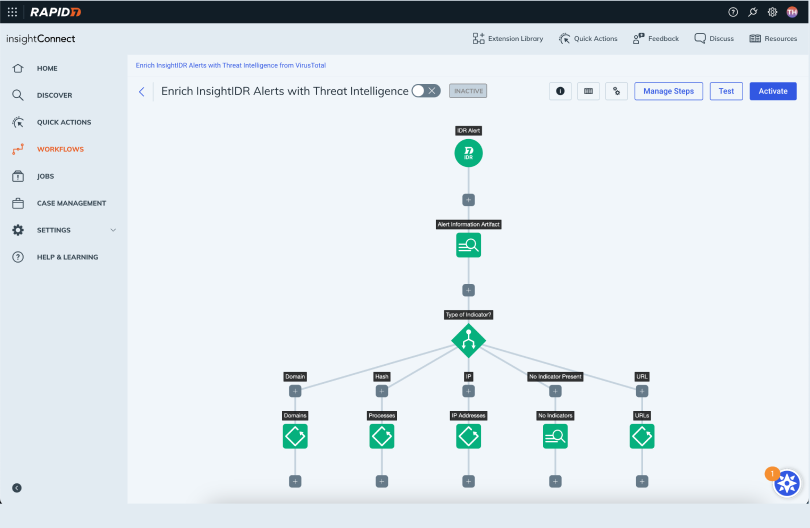Add a step on the Domain branch
This screenshot has width=810, height=528.
295,391
